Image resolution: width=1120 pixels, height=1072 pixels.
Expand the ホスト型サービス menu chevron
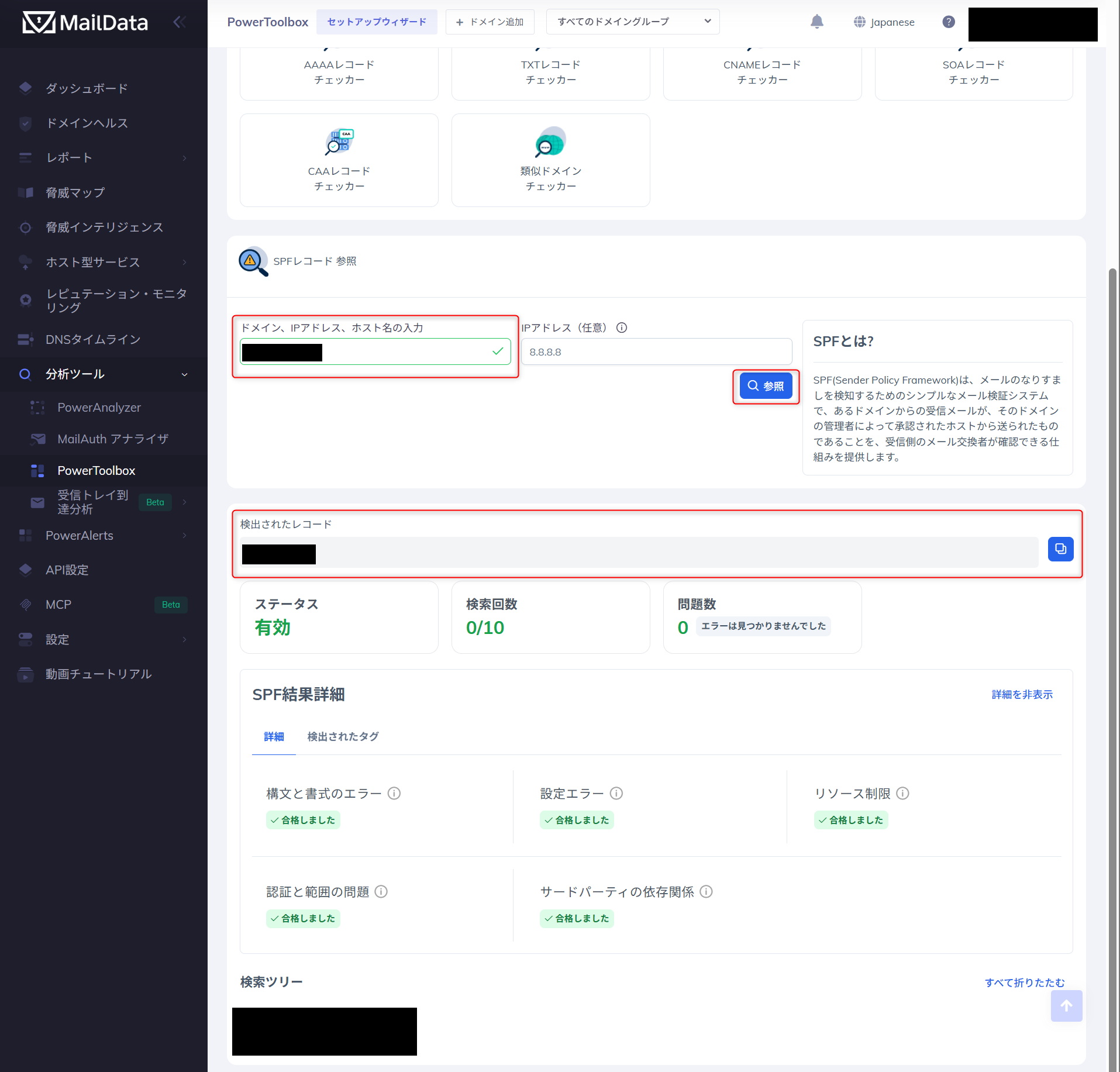click(185, 262)
